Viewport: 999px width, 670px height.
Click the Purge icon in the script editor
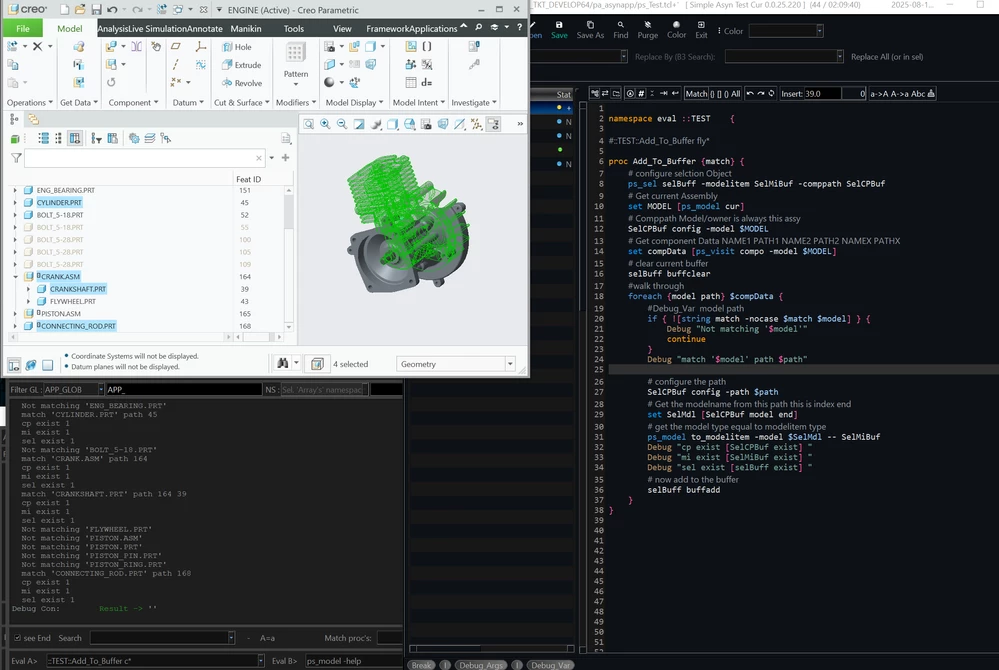tap(647, 30)
